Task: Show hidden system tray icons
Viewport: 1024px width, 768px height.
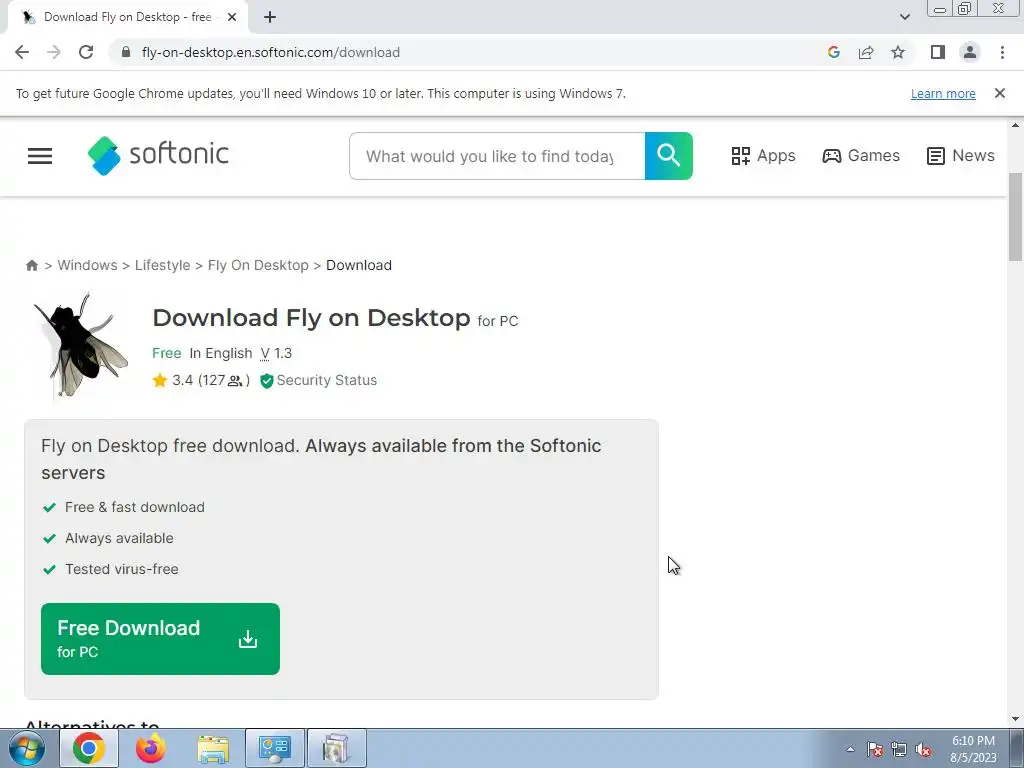Action: tap(850, 749)
